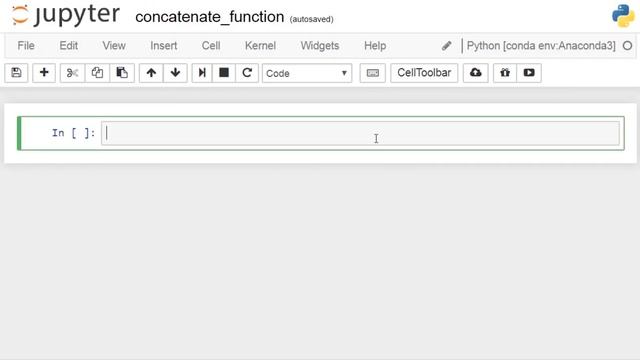The width and height of the screenshot is (640, 360).
Task: Click the autosaved status text
Action: 311,19
